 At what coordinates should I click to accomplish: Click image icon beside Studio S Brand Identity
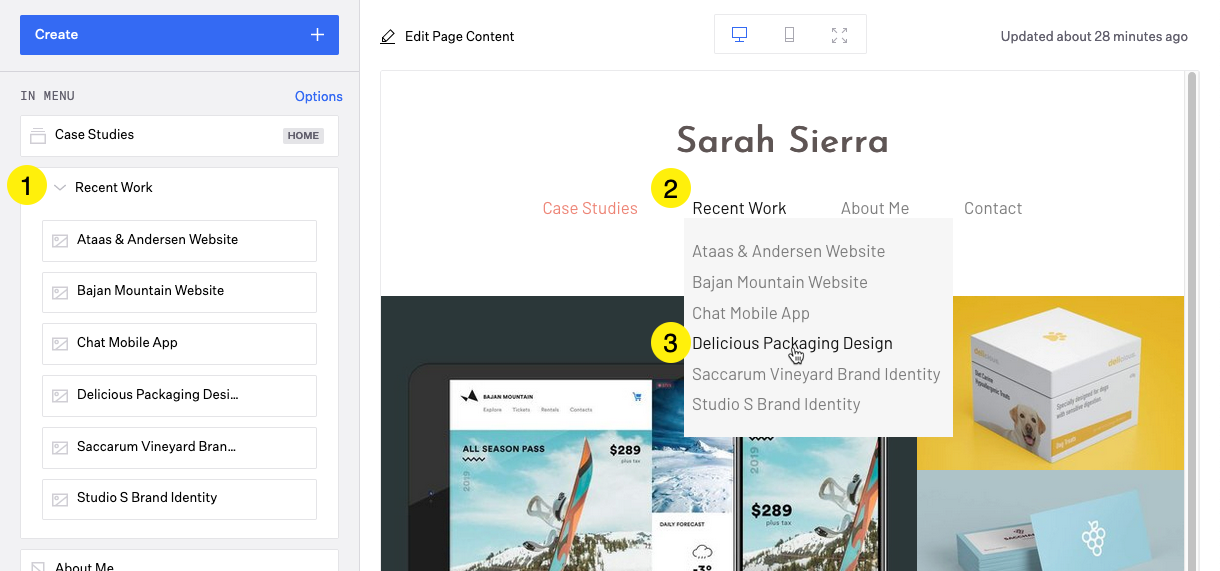[60, 499]
